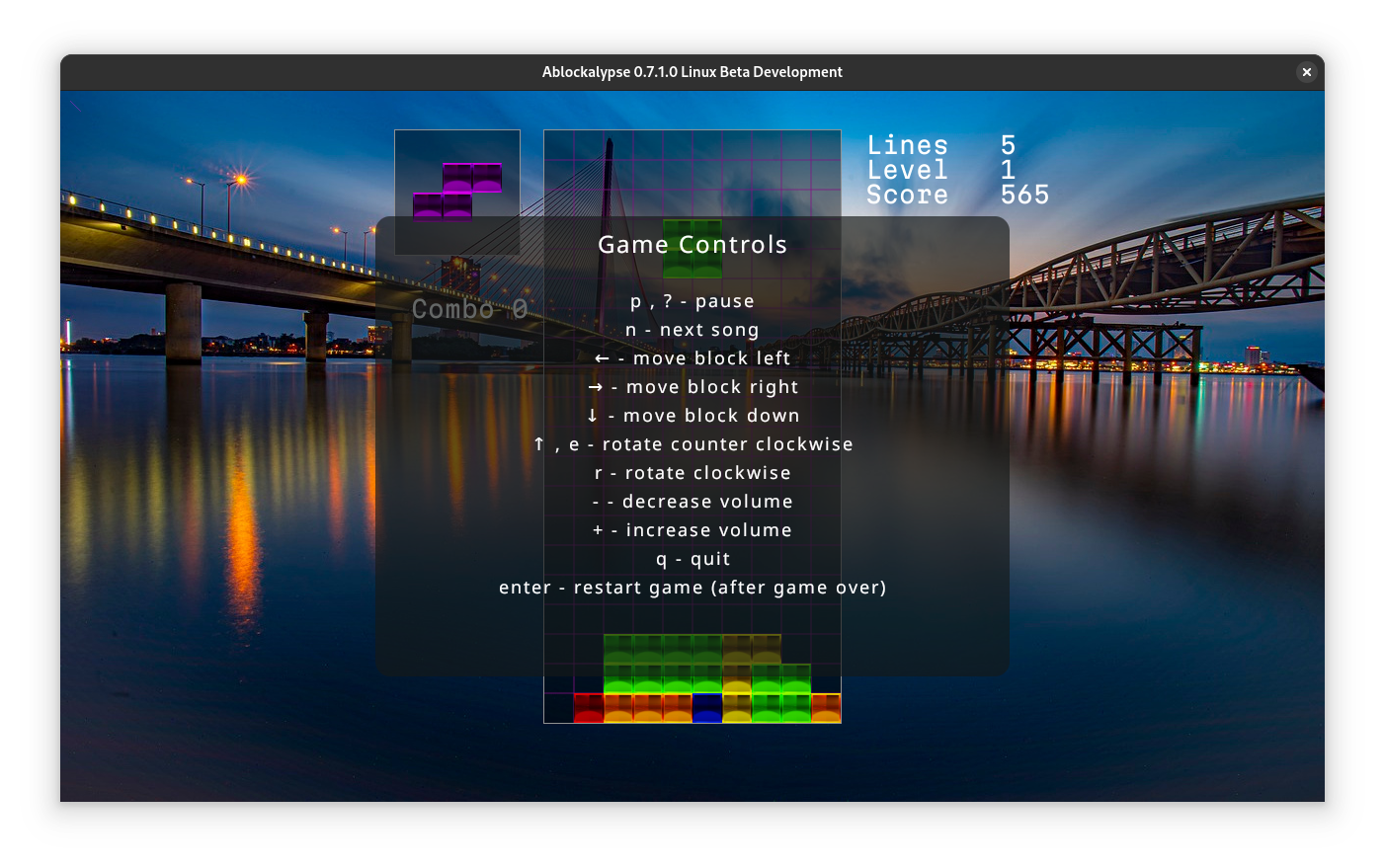Click the "increase volume" line
This screenshot has height=868, width=1385.
click(x=692, y=530)
